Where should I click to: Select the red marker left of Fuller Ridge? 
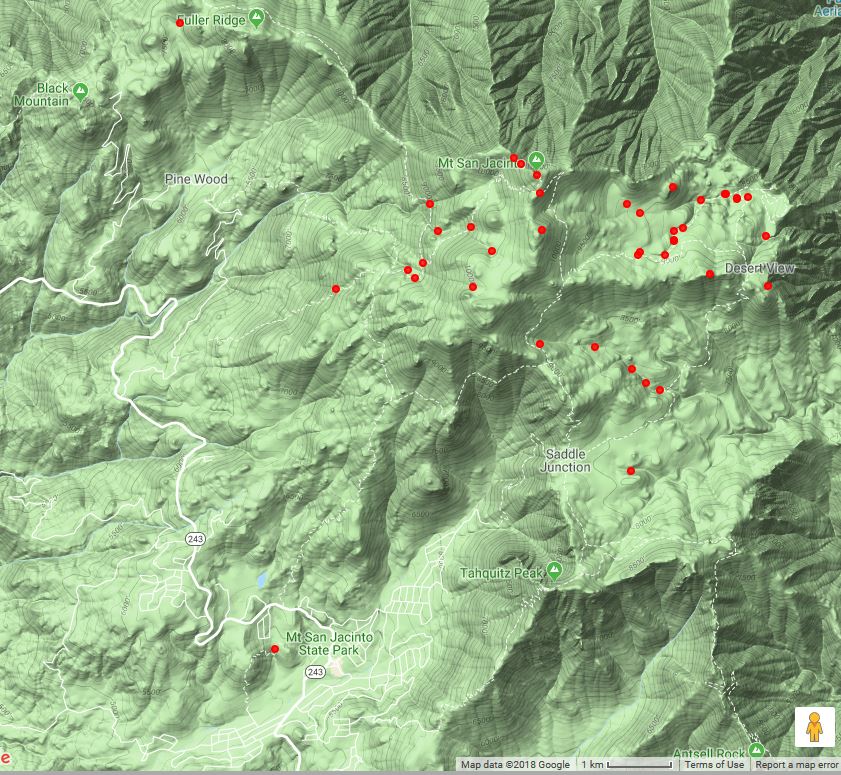tap(180, 22)
